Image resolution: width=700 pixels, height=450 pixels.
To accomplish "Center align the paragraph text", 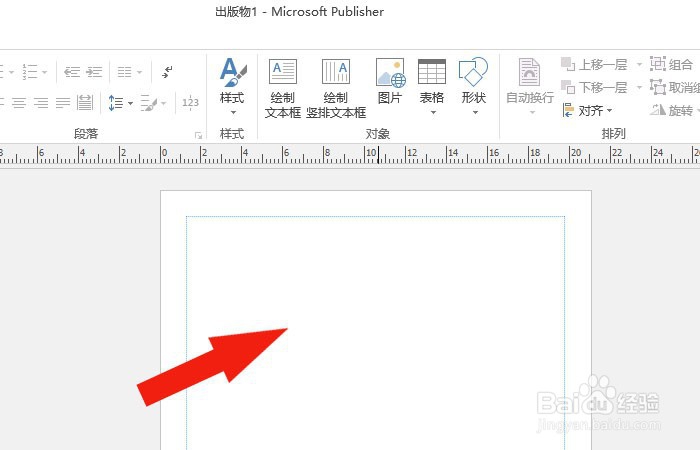I will coord(19,103).
